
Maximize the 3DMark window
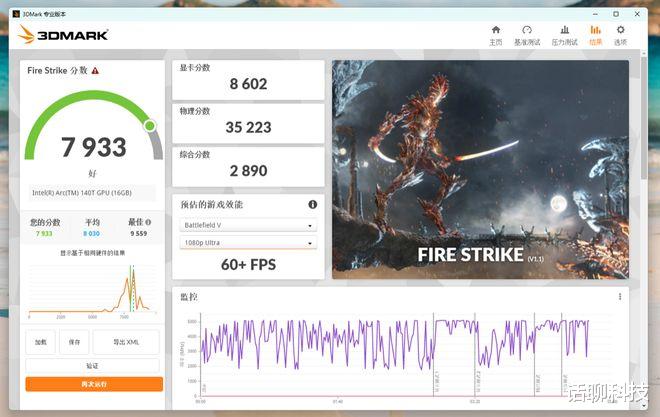(616, 14)
